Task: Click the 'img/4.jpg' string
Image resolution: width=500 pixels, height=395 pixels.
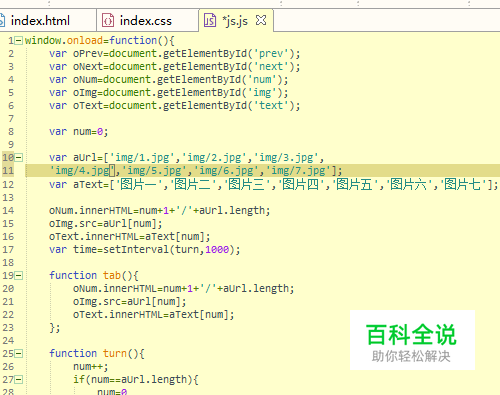Action: tap(82, 171)
